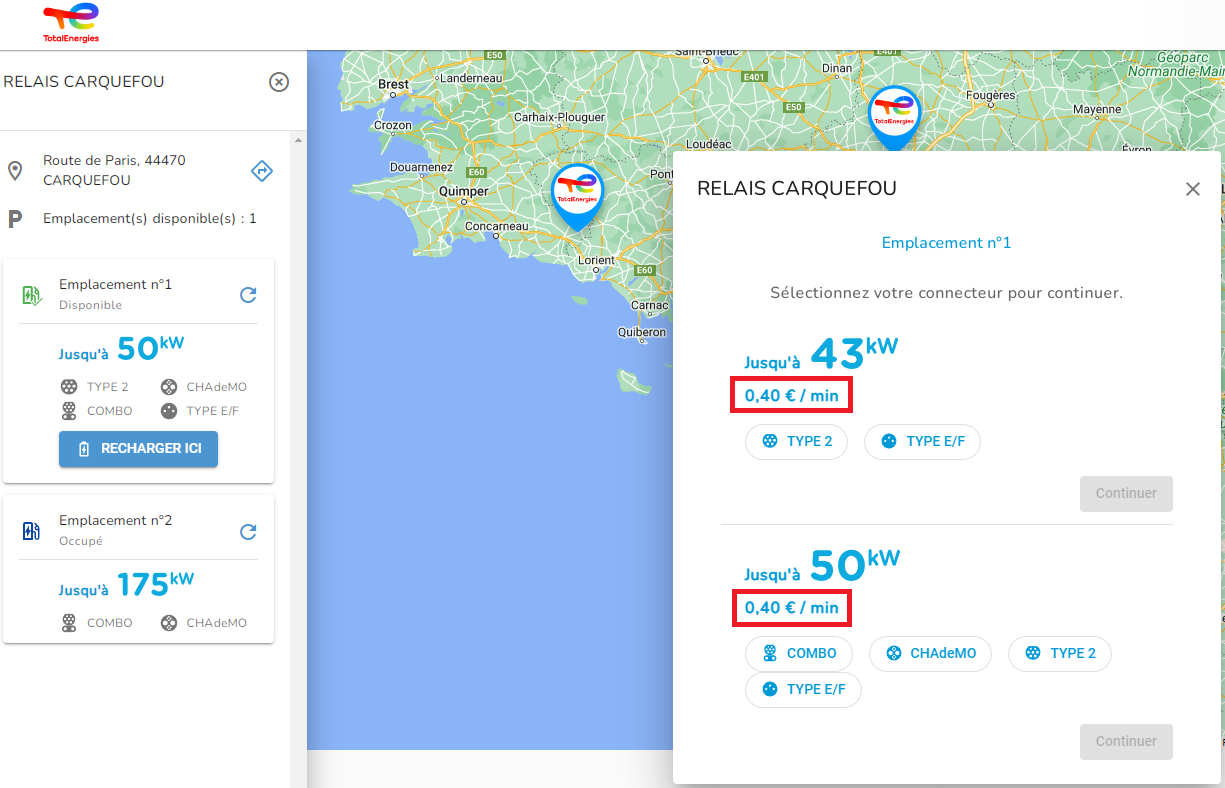
Task: Select TYPE 2 connector under 43 kW
Action: click(x=796, y=441)
